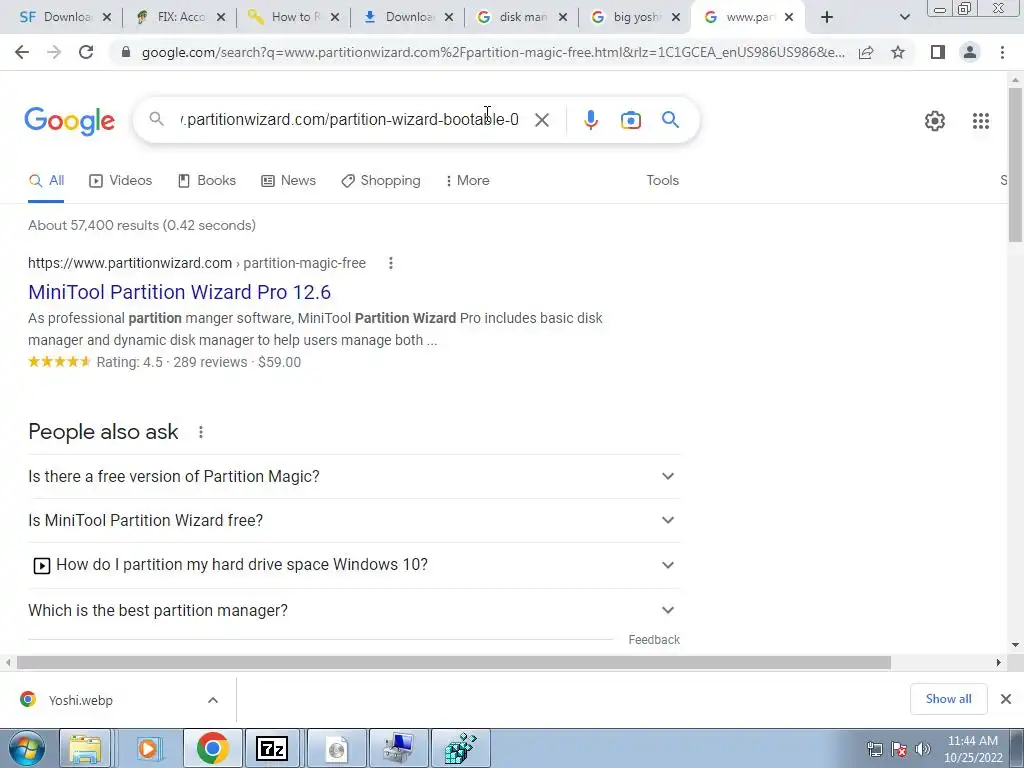Open Chrome three-dot menu

pos(1002,52)
